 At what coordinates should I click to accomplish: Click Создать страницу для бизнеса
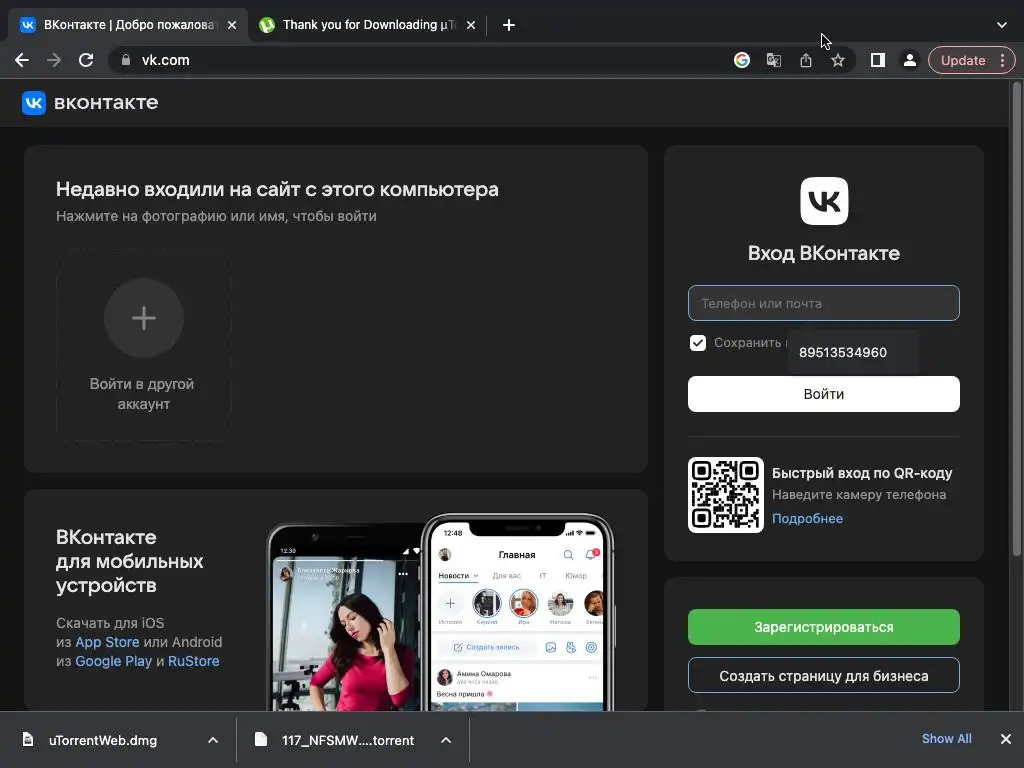[x=824, y=676]
